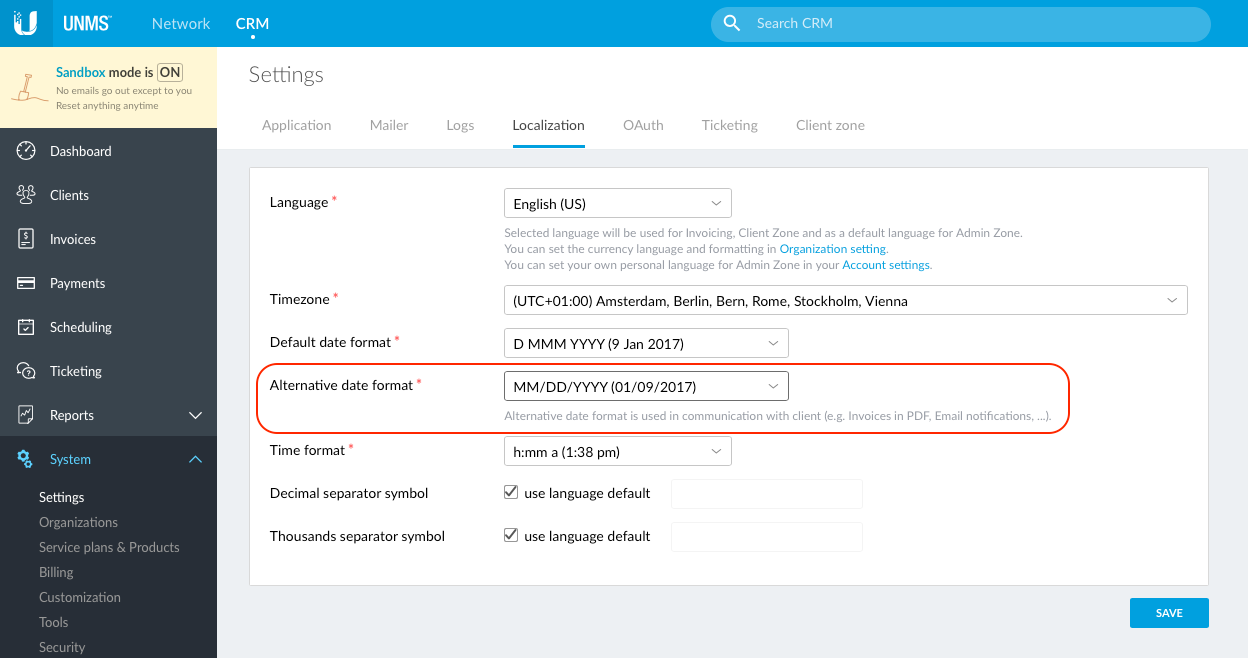This screenshot has height=658, width=1248.
Task: Uncheck thousands separator use language default
Action: click(511, 536)
